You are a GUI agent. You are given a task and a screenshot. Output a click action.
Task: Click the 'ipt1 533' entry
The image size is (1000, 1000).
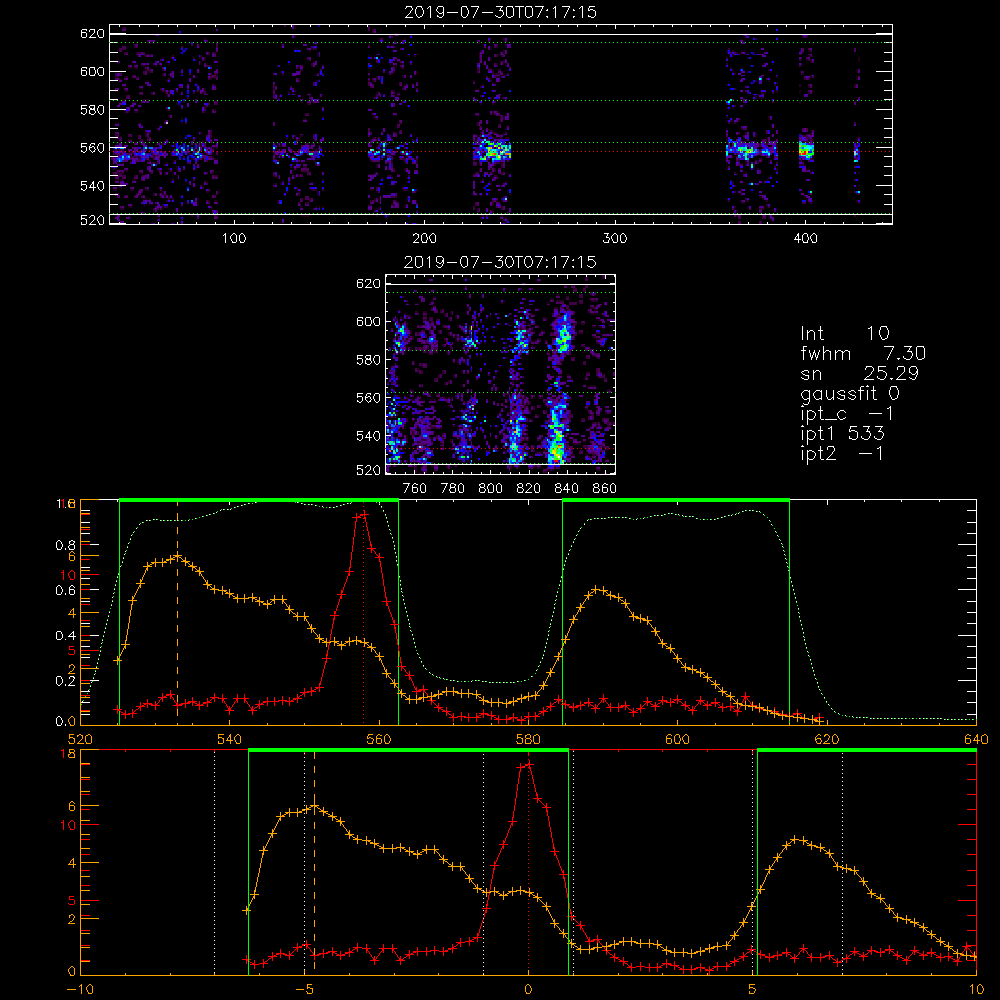click(842, 434)
